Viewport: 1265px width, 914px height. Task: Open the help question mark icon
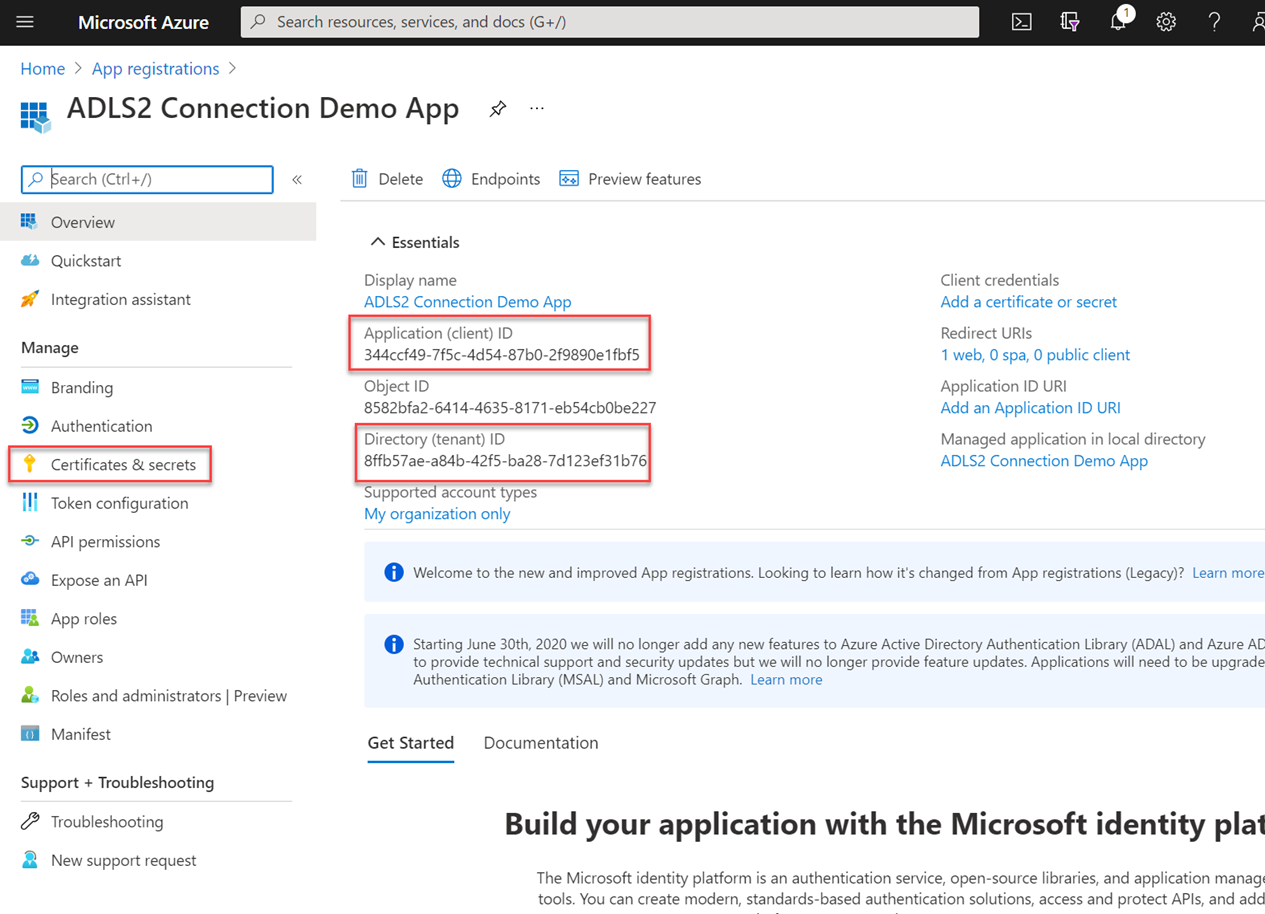click(1214, 21)
